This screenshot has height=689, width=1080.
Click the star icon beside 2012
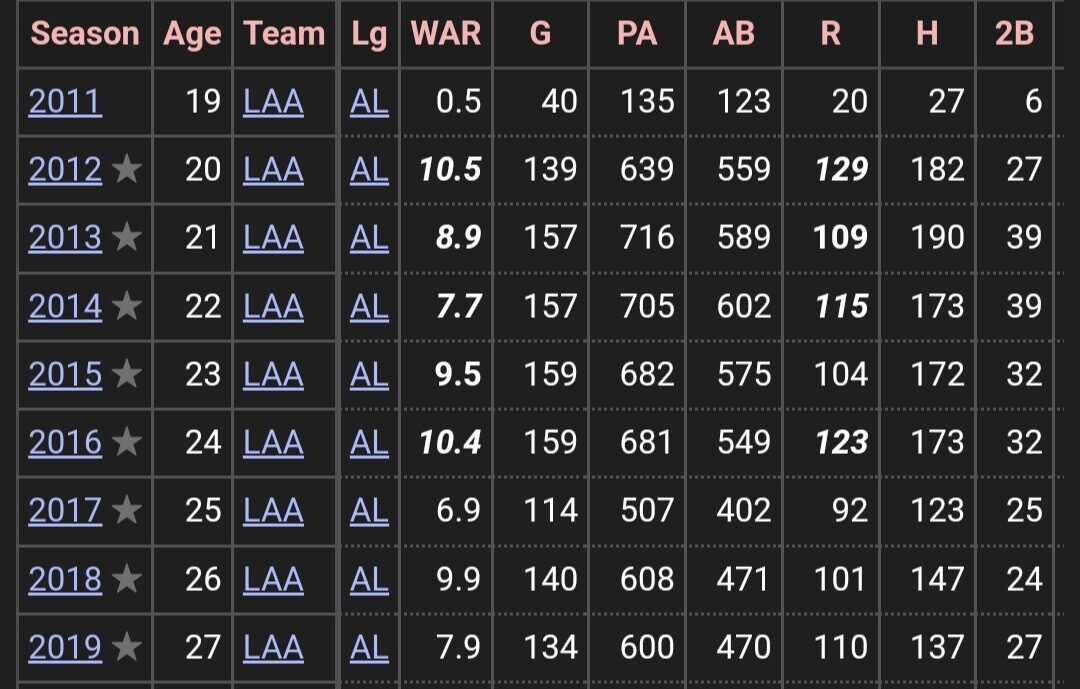pyautogui.click(x=127, y=169)
